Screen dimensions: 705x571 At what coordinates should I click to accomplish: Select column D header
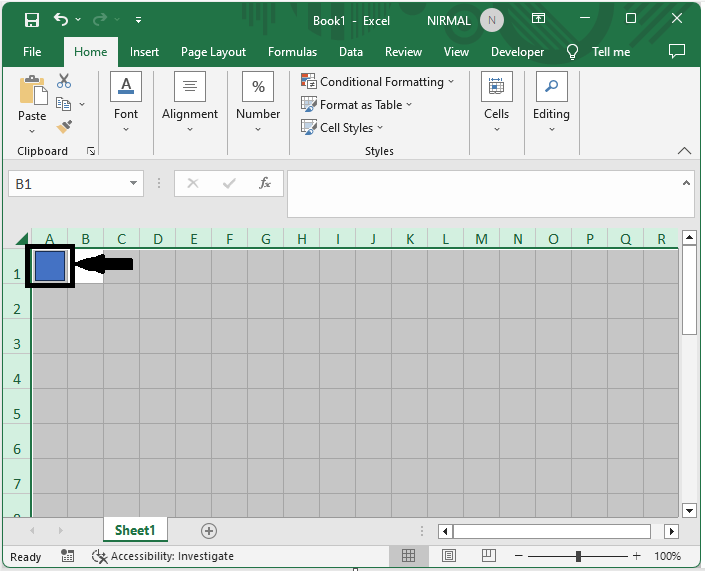pos(158,239)
